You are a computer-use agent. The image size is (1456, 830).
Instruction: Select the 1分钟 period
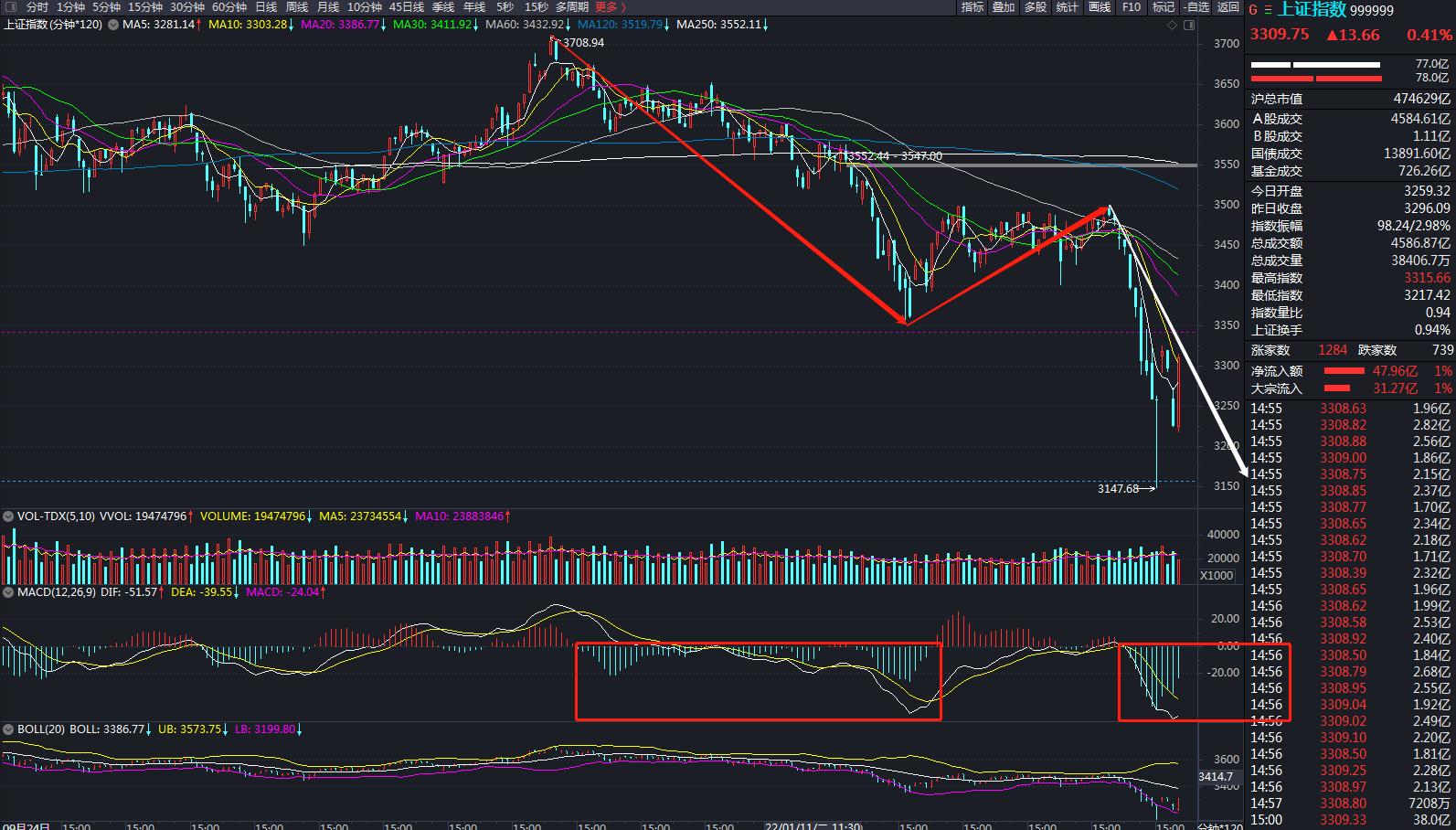[x=70, y=7]
